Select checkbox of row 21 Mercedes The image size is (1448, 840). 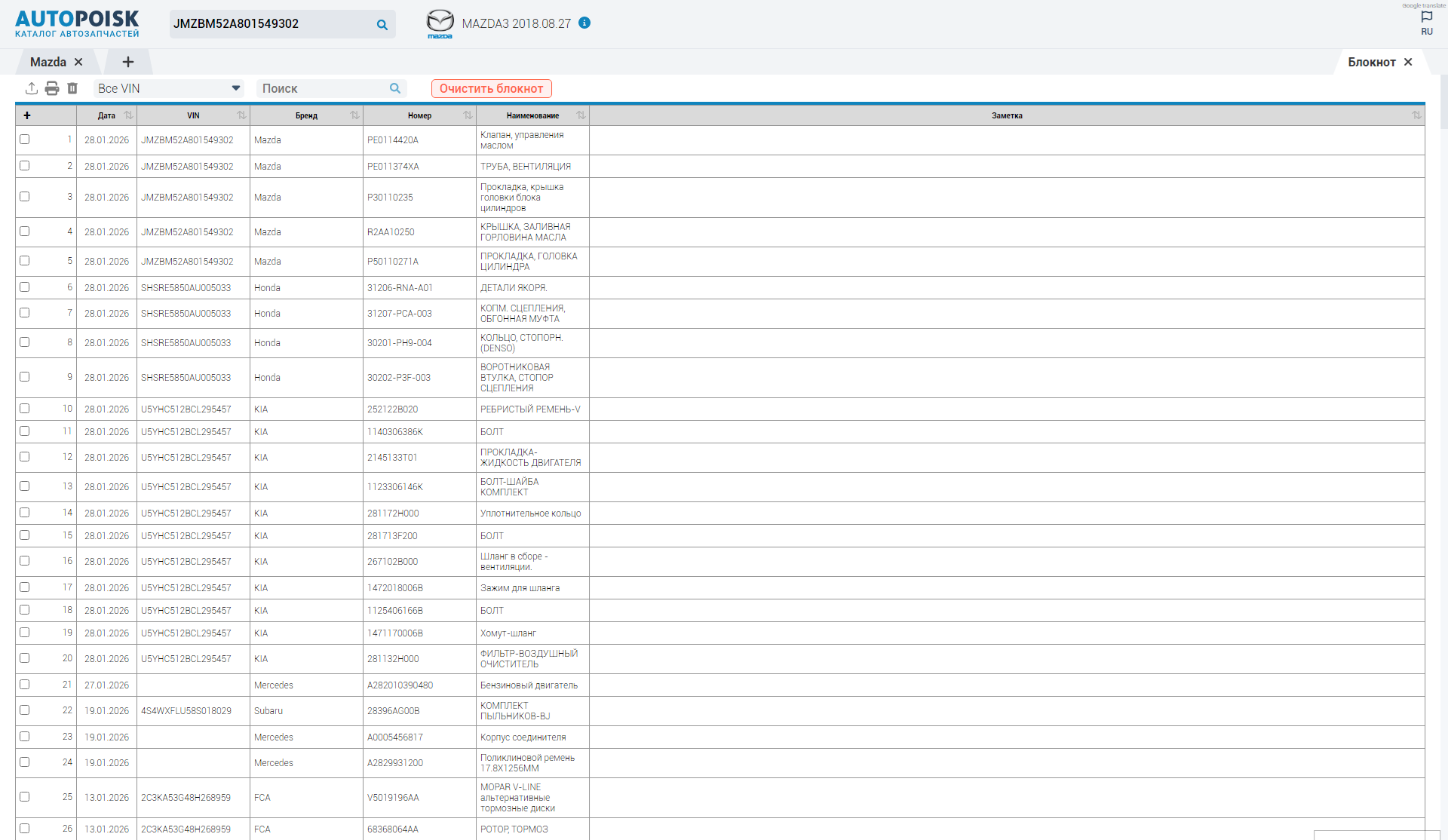click(25, 685)
